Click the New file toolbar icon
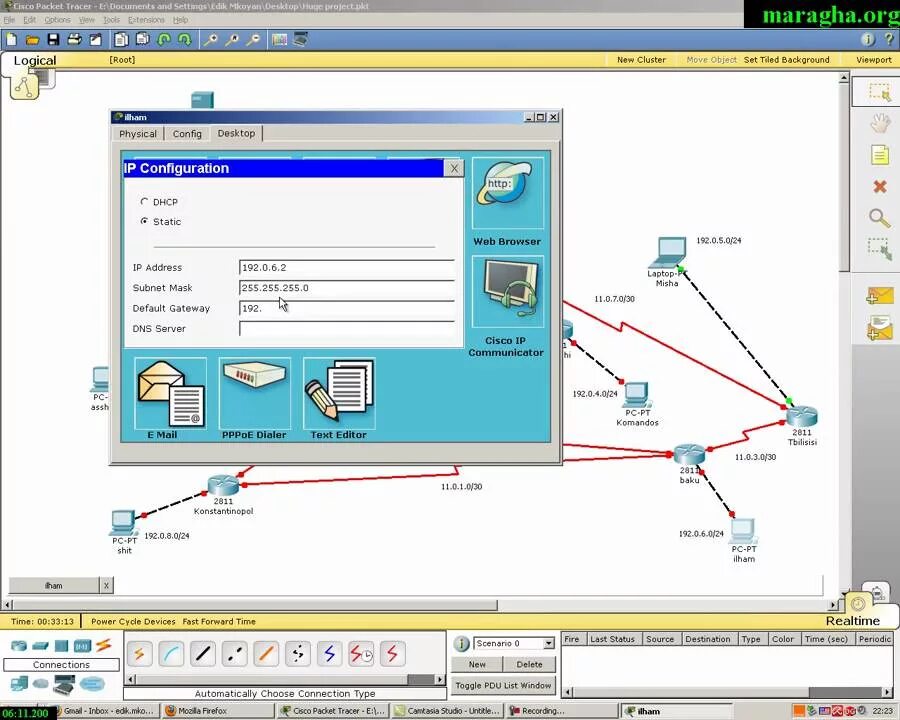900x720 pixels. 11,40
